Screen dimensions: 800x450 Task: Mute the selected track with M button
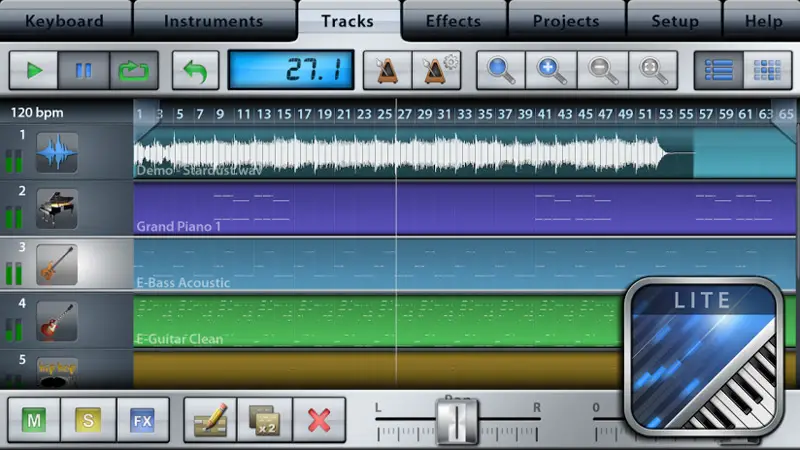[34, 420]
